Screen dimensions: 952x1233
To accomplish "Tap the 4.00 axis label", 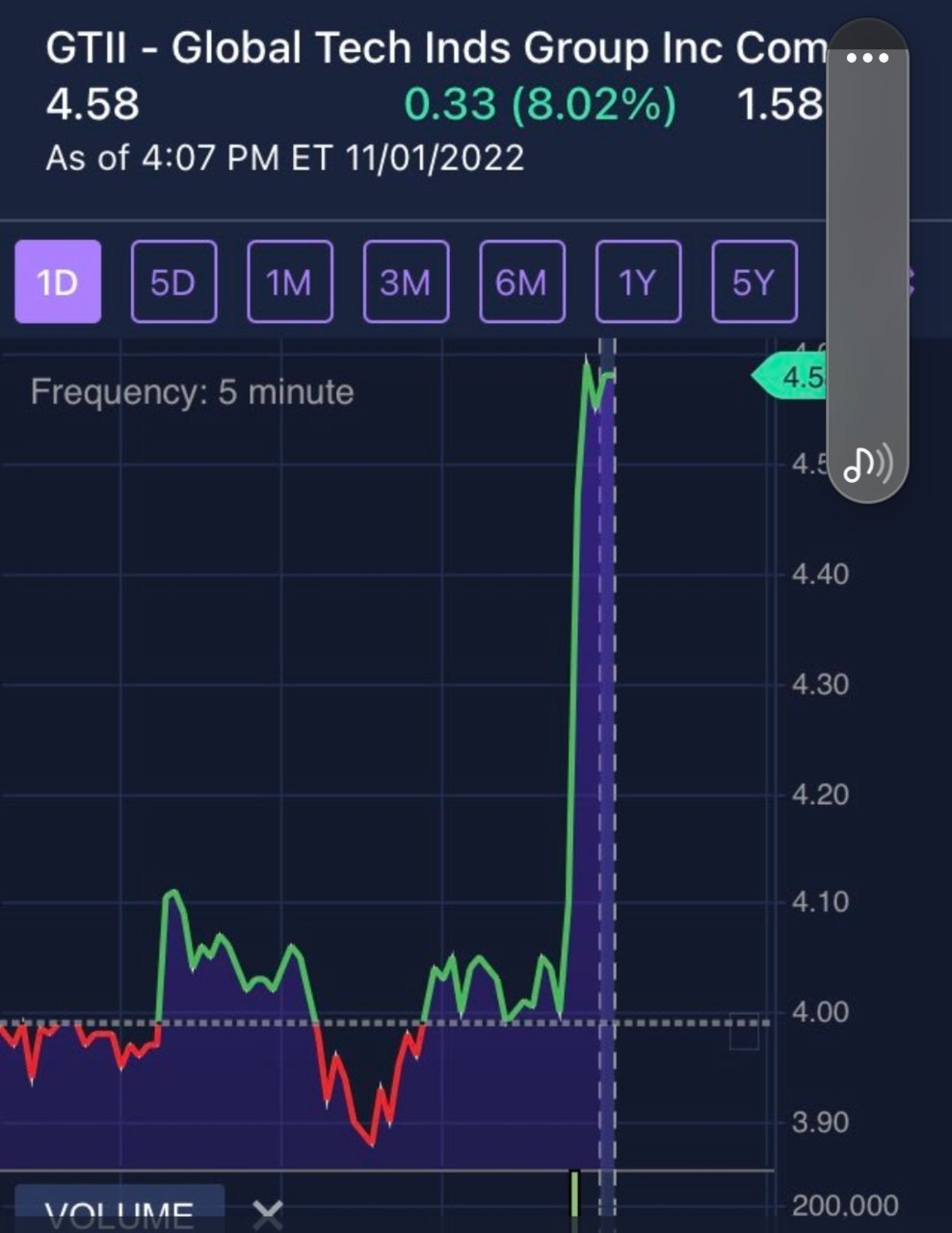I will coord(820,1012).
